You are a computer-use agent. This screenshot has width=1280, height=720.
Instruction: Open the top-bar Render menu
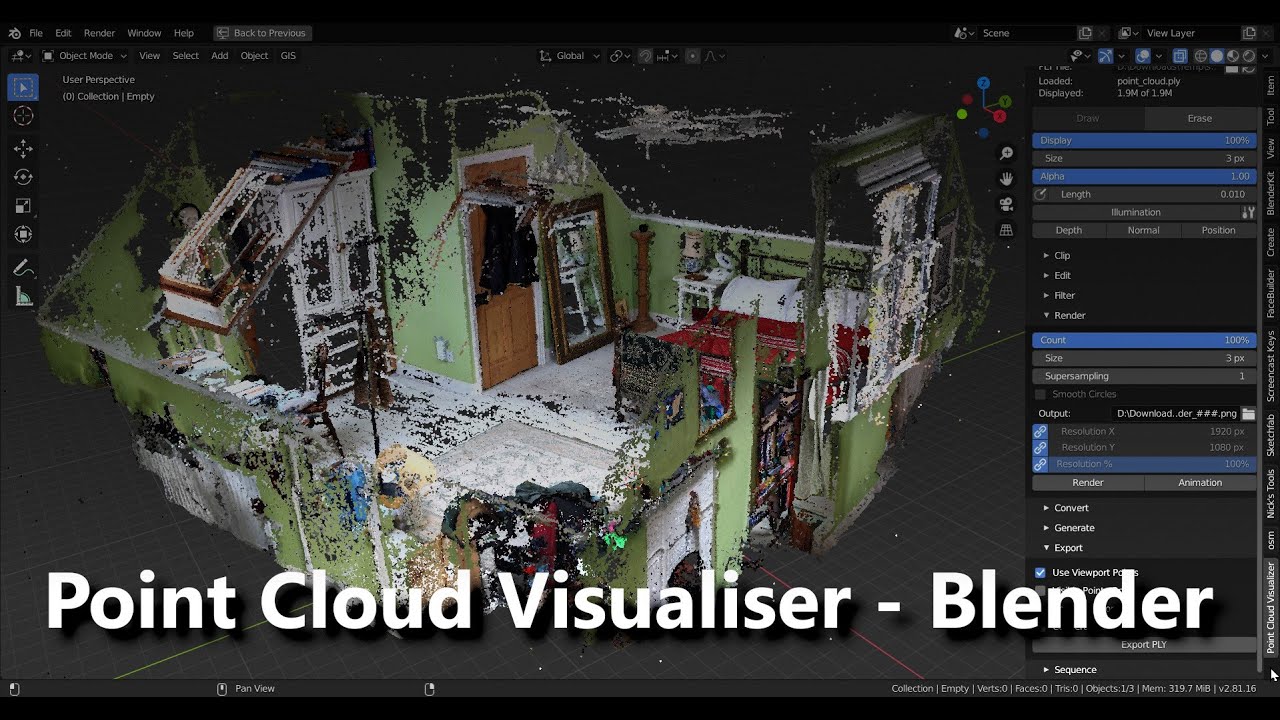click(99, 33)
